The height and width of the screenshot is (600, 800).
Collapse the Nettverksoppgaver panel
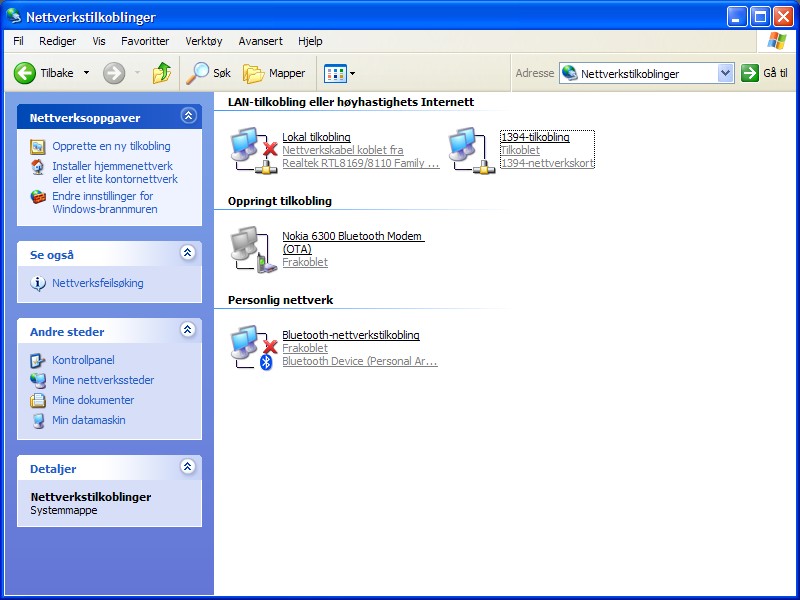click(x=188, y=116)
